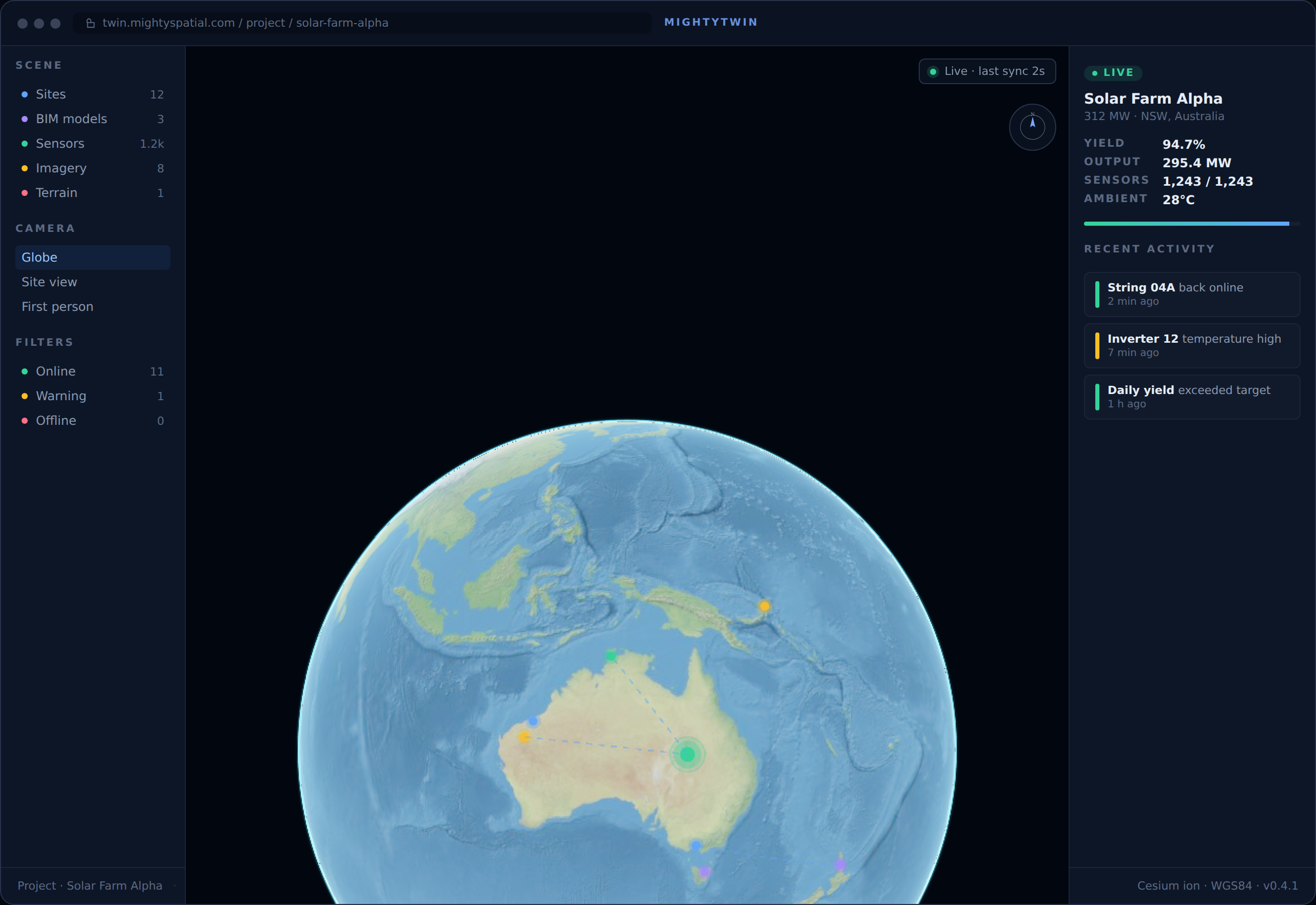Click the Sensors count 1.2k
This screenshot has width=1316, height=905.
[152, 144]
